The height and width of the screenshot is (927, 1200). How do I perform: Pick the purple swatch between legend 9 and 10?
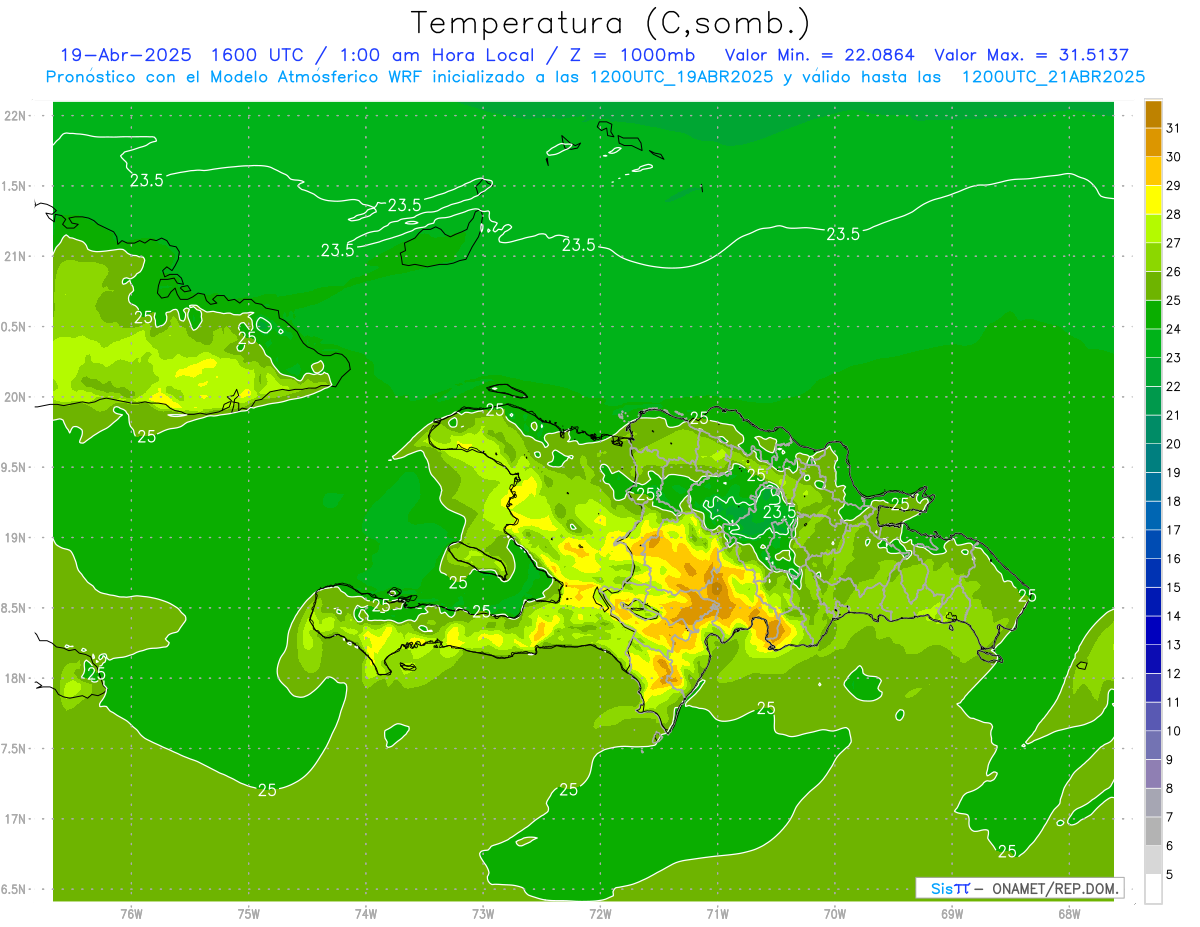[x=1153, y=745]
